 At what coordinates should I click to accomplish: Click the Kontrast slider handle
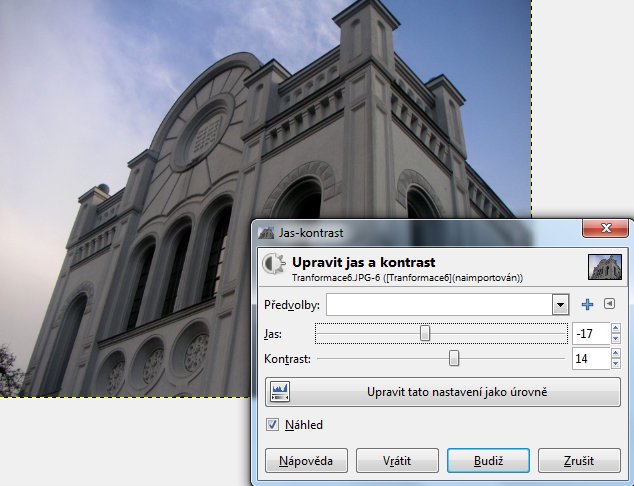pos(454,358)
